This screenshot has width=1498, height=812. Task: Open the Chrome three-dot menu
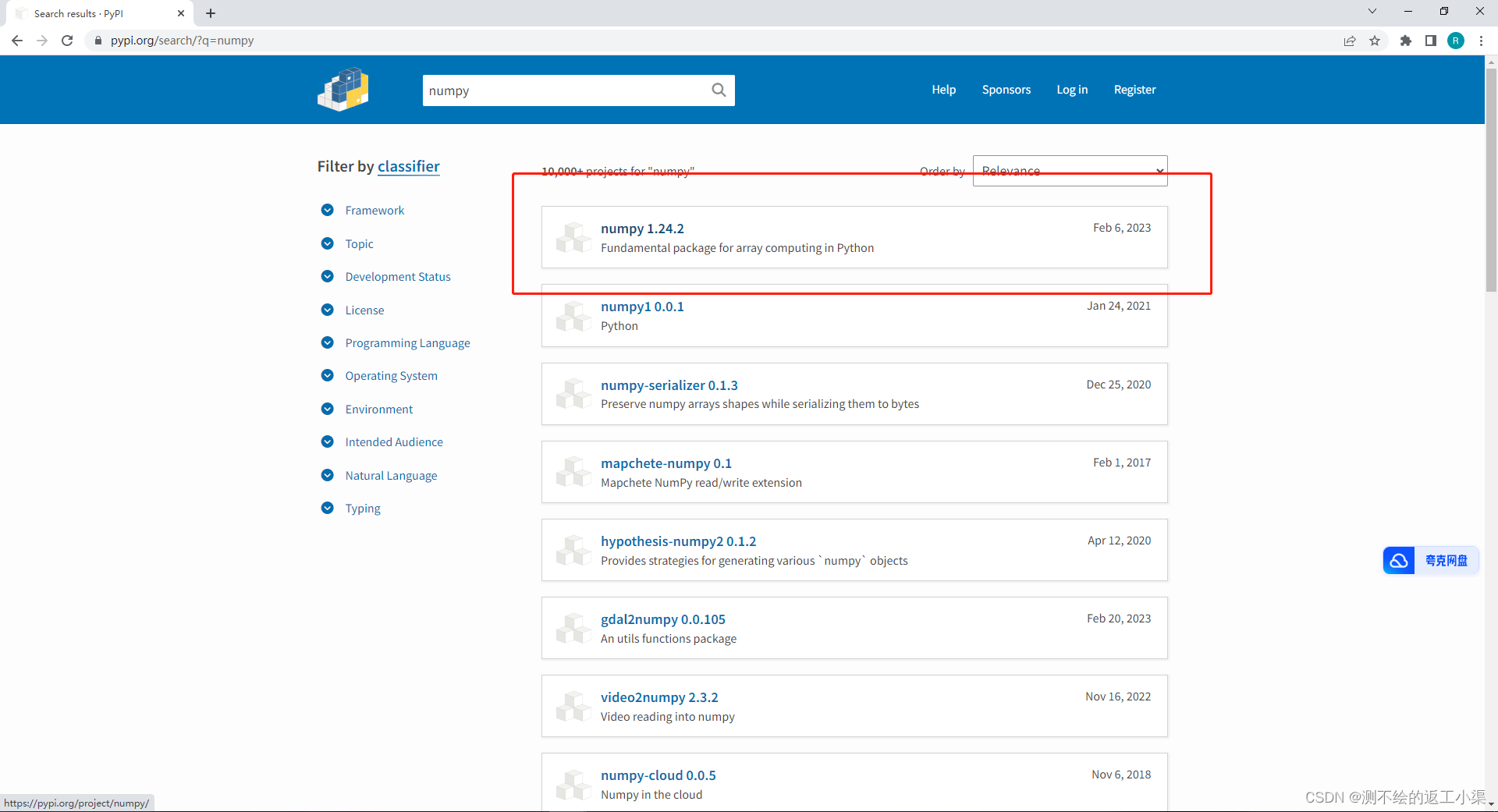click(x=1481, y=41)
